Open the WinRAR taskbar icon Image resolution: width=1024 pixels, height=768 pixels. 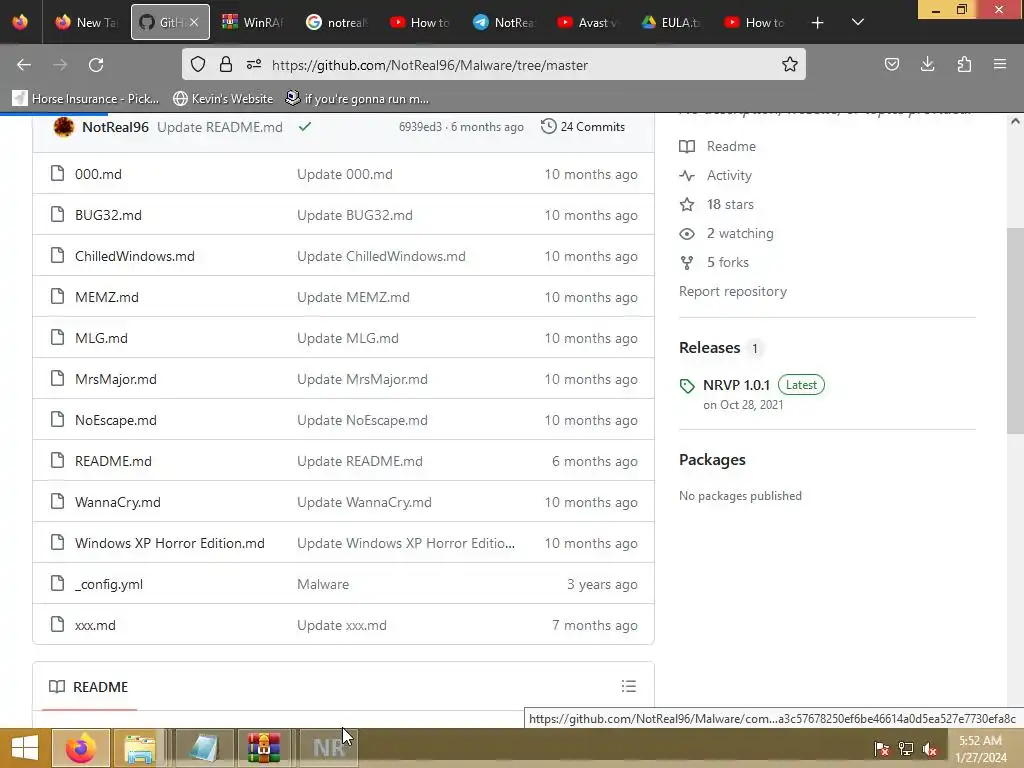click(x=264, y=748)
